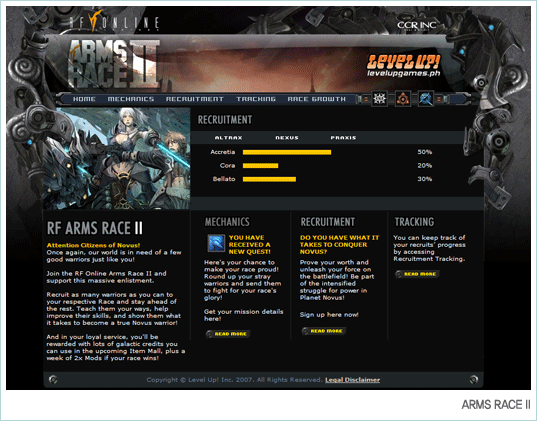Click the Cora recruitment progress bar
The image size is (537, 421).
click(x=261, y=166)
